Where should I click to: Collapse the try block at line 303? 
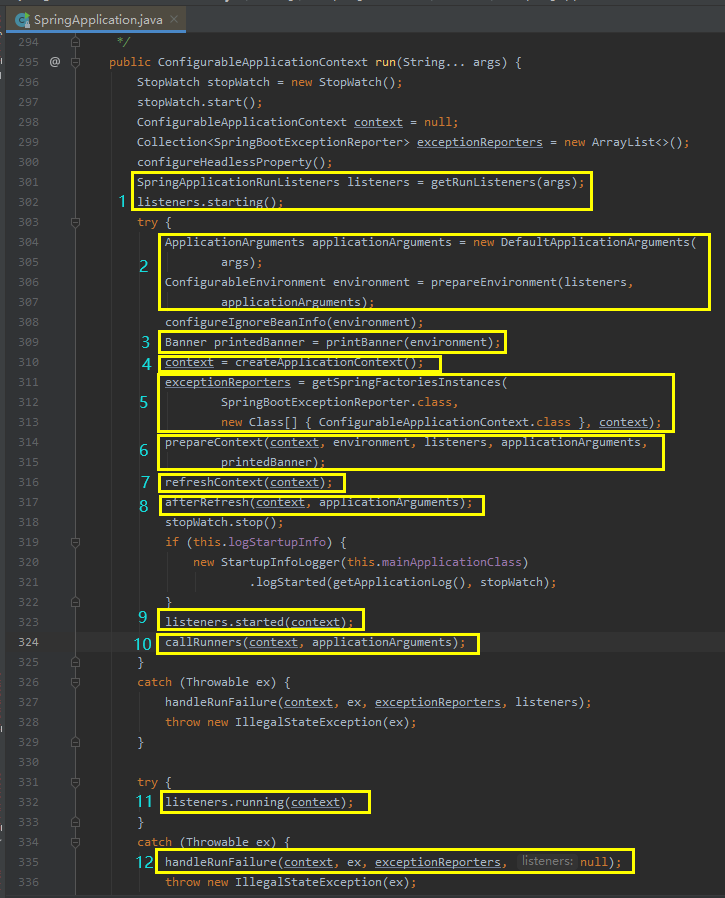[x=75, y=222]
